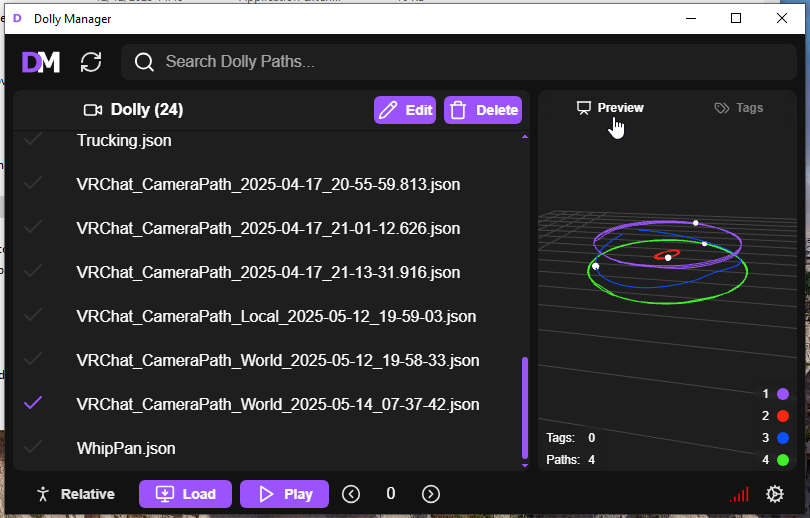Screen dimensions: 810x518
Task: Uncheck VRChat_CameraPath_World_2025-05-14_07-37-42.json checkmark
Action: (33, 403)
